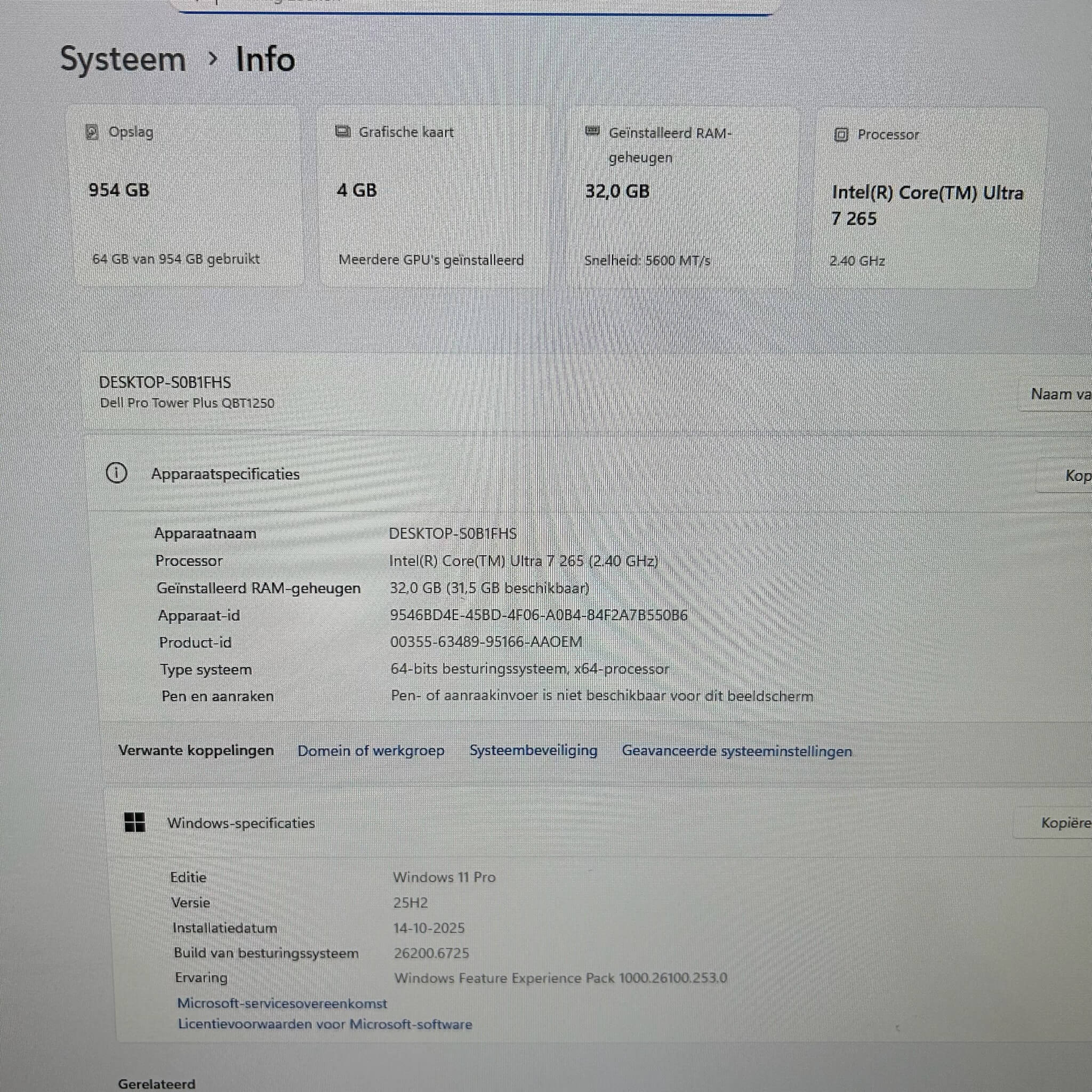The height and width of the screenshot is (1092, 1092).
Task: Open the Grafische kaart 4 GB card
Action: [x=432, y=197]
